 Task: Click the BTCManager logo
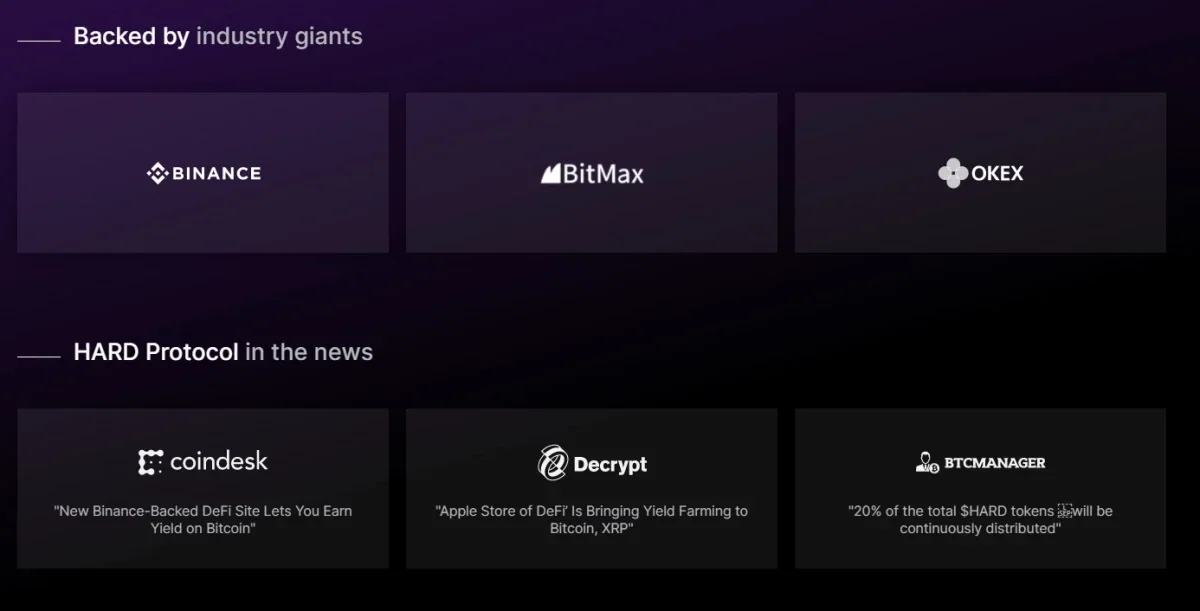[980, 462]
